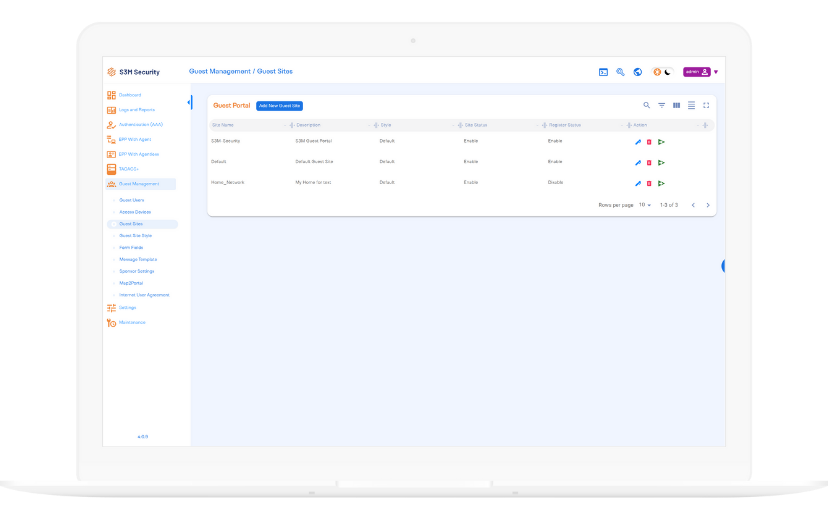Click Add New Guest Site button

[280, 105]
